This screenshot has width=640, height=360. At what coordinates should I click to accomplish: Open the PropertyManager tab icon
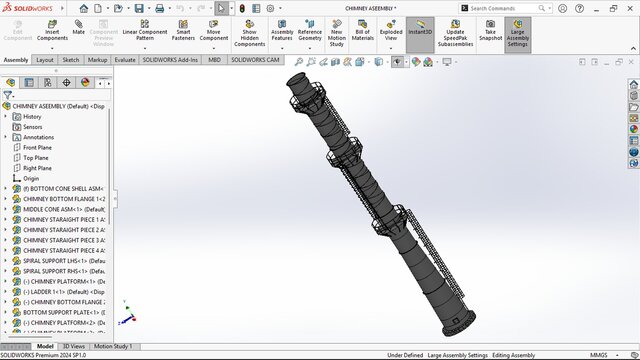click(29, 82)
